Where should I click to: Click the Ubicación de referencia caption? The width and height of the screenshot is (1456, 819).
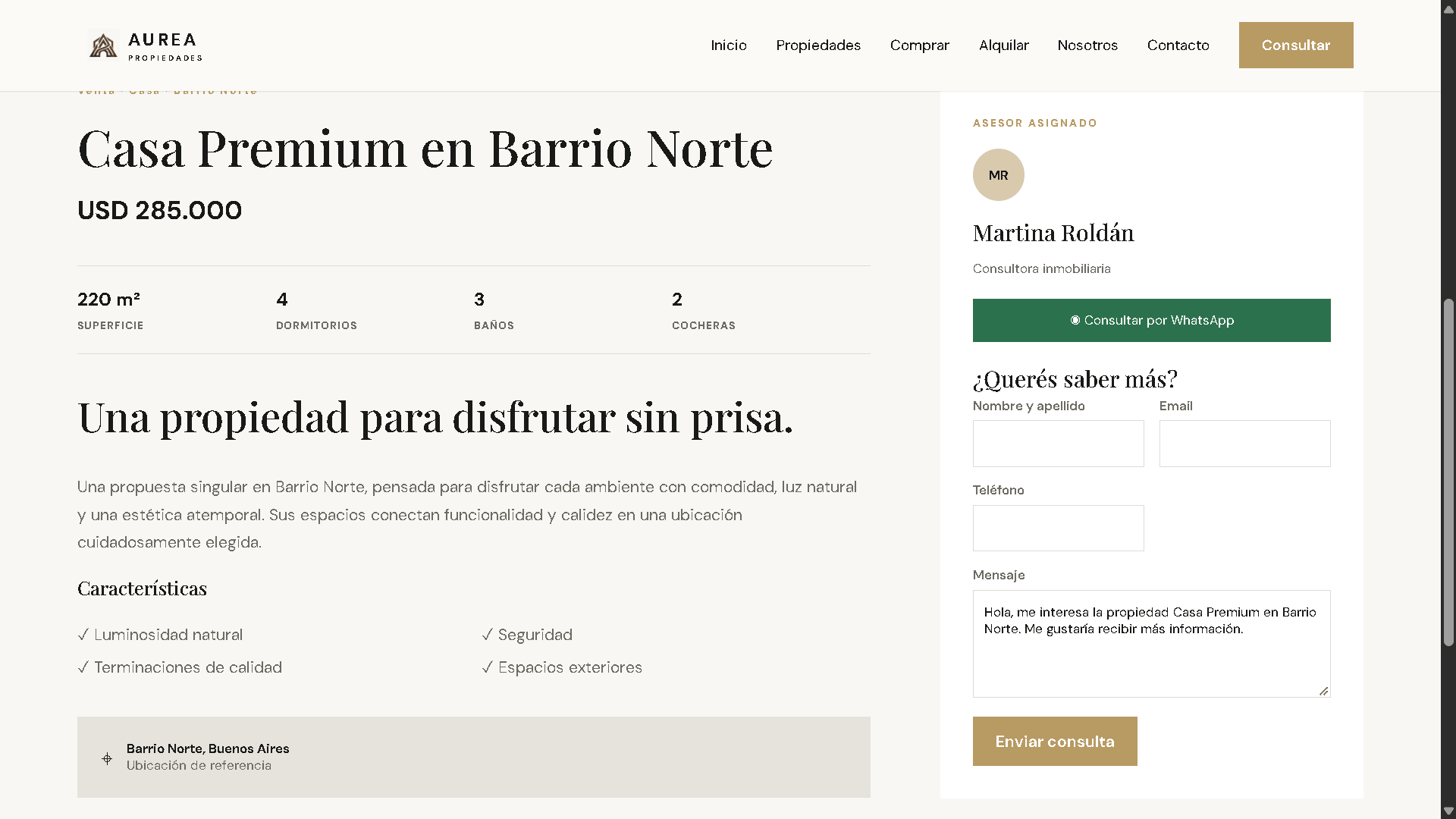coord(199,765)
